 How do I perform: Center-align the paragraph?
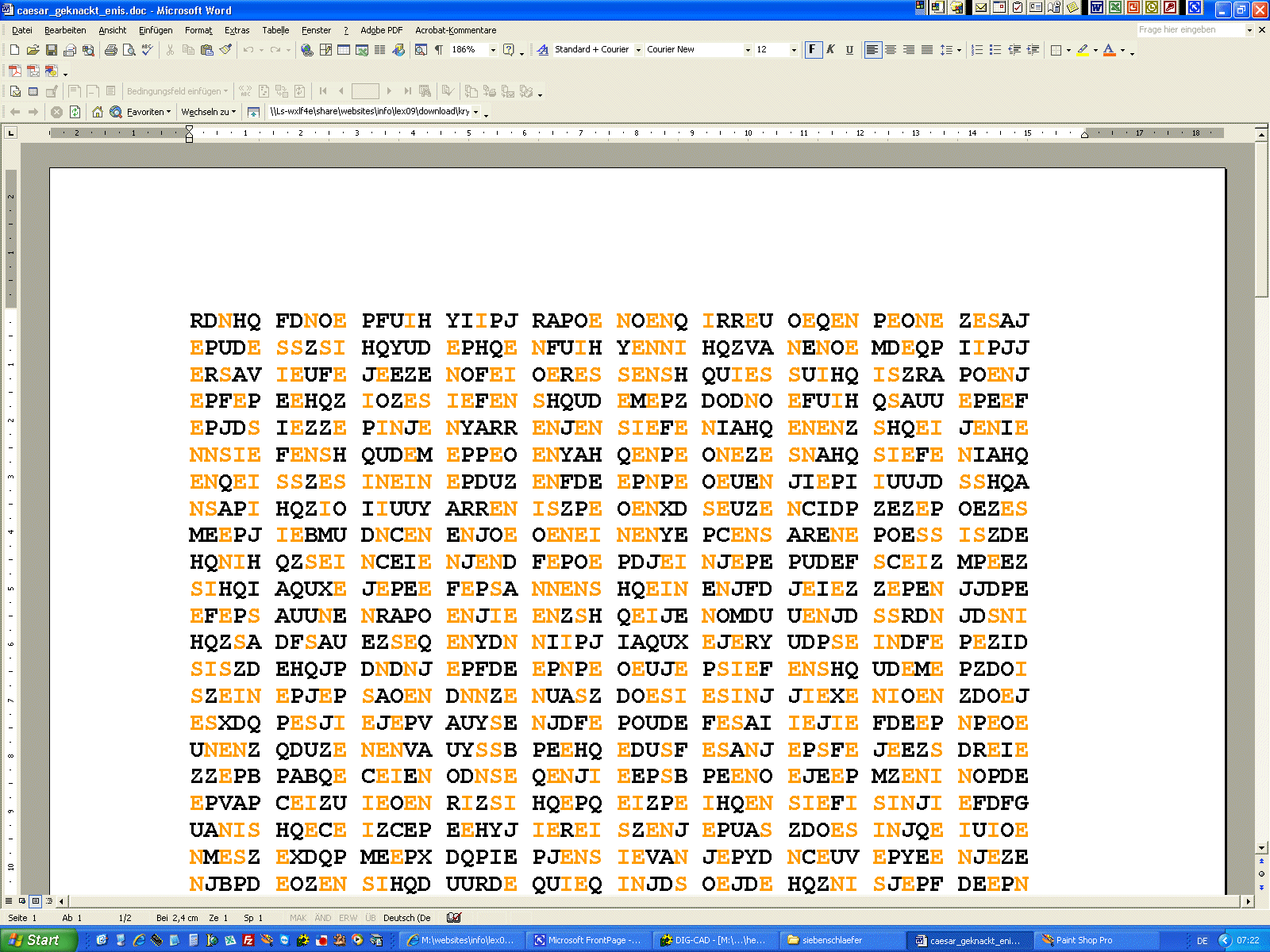point(891,50)
